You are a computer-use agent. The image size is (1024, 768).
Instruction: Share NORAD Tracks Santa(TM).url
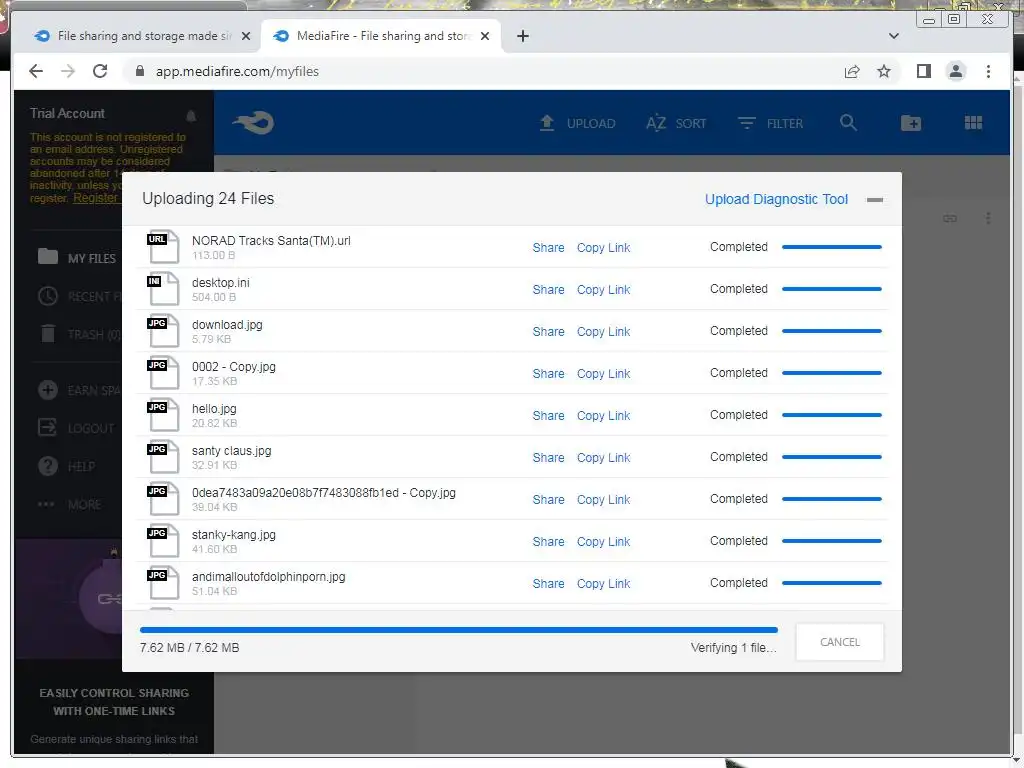(x=548, y=248)
